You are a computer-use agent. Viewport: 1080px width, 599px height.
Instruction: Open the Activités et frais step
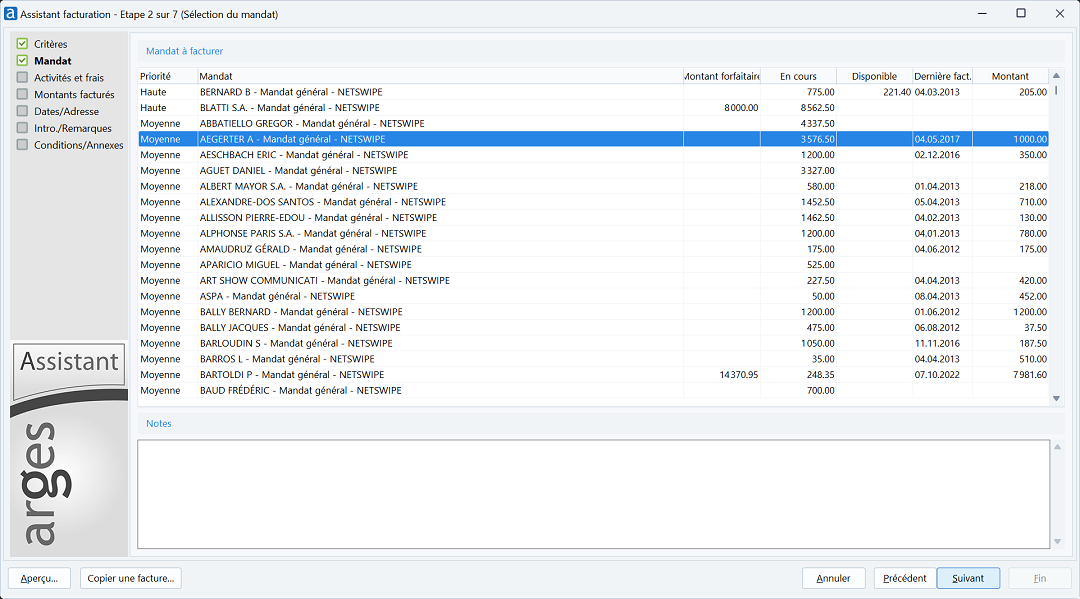pos(69,78)
